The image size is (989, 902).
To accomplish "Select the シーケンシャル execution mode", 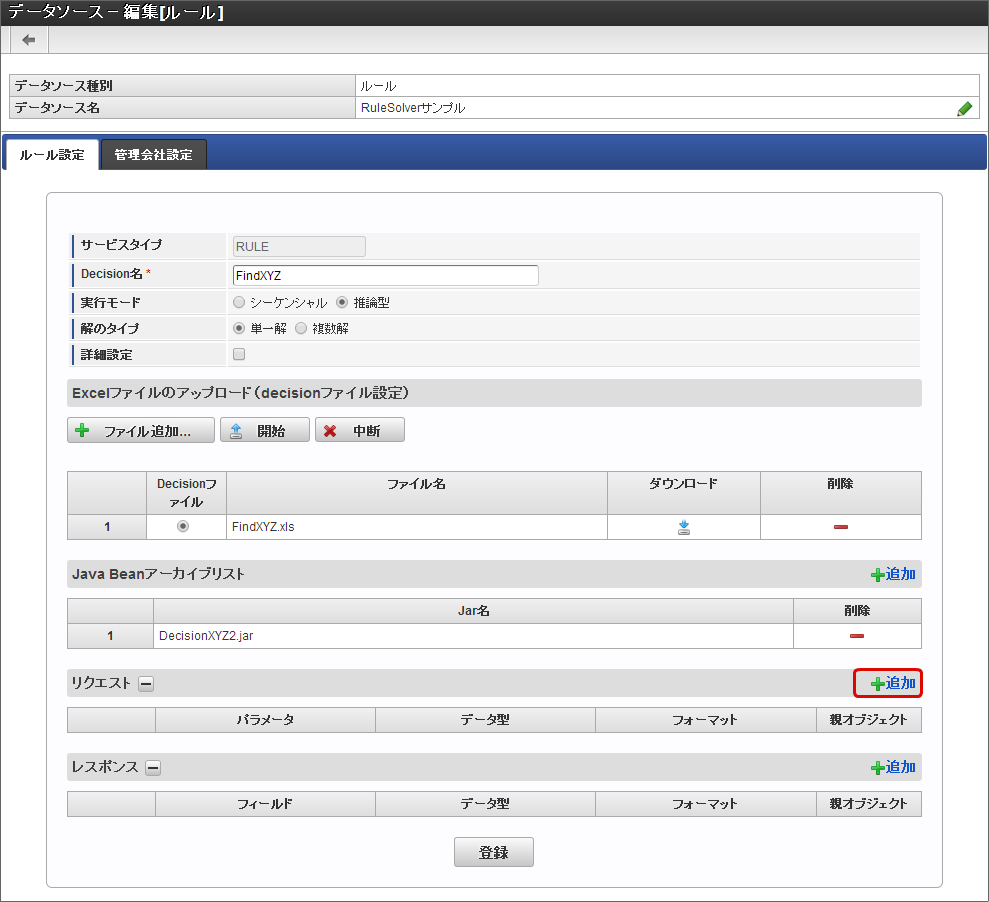I will pyautogui.click(x=239, y=302).
